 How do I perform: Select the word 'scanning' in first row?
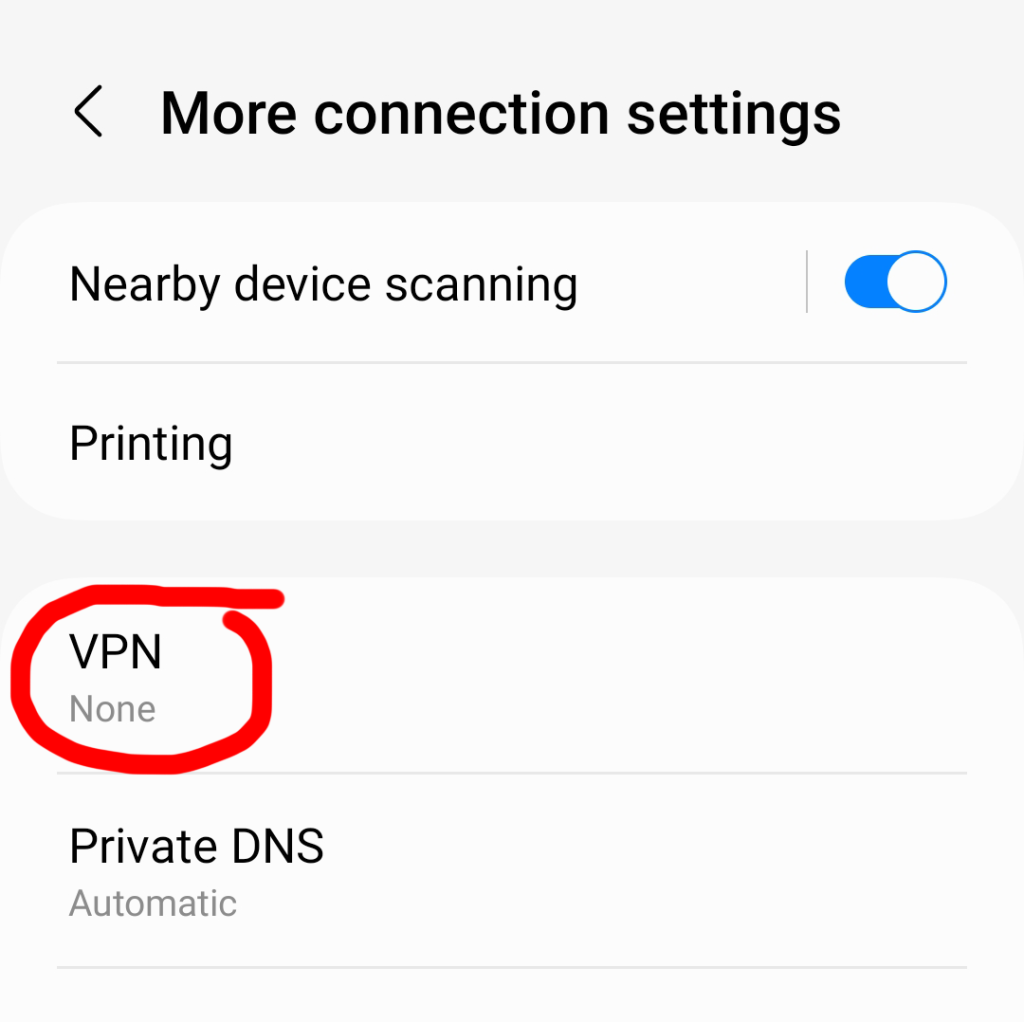[481, 287]
